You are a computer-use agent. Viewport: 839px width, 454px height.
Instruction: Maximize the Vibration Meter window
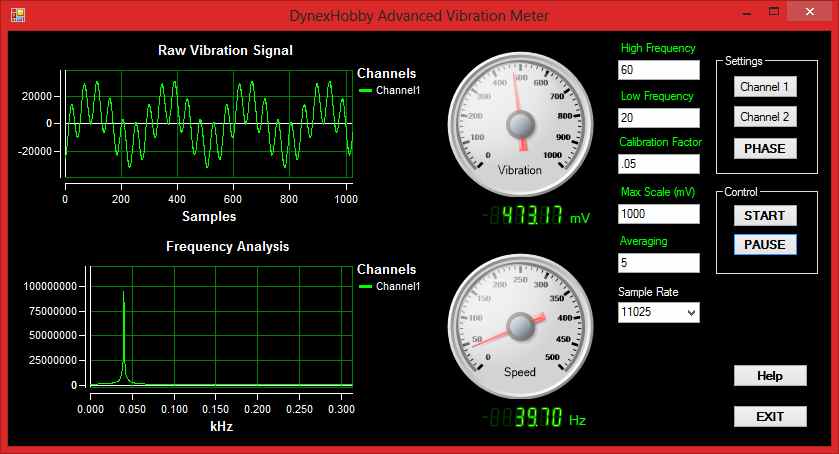click(774, 12)
